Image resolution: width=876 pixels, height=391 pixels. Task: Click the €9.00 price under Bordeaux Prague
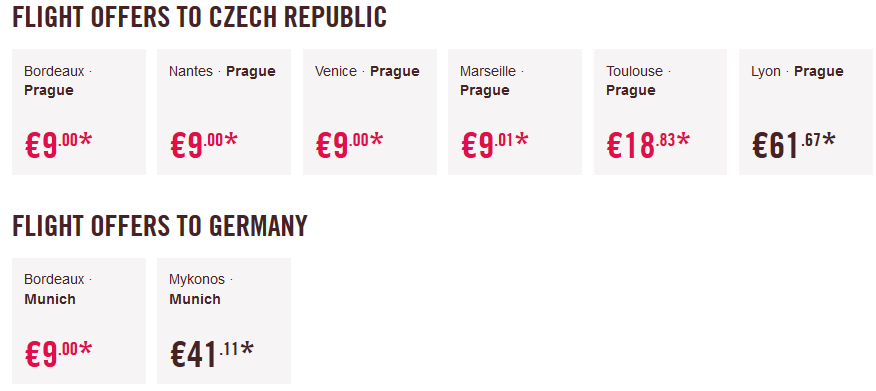tap(58, 145)
